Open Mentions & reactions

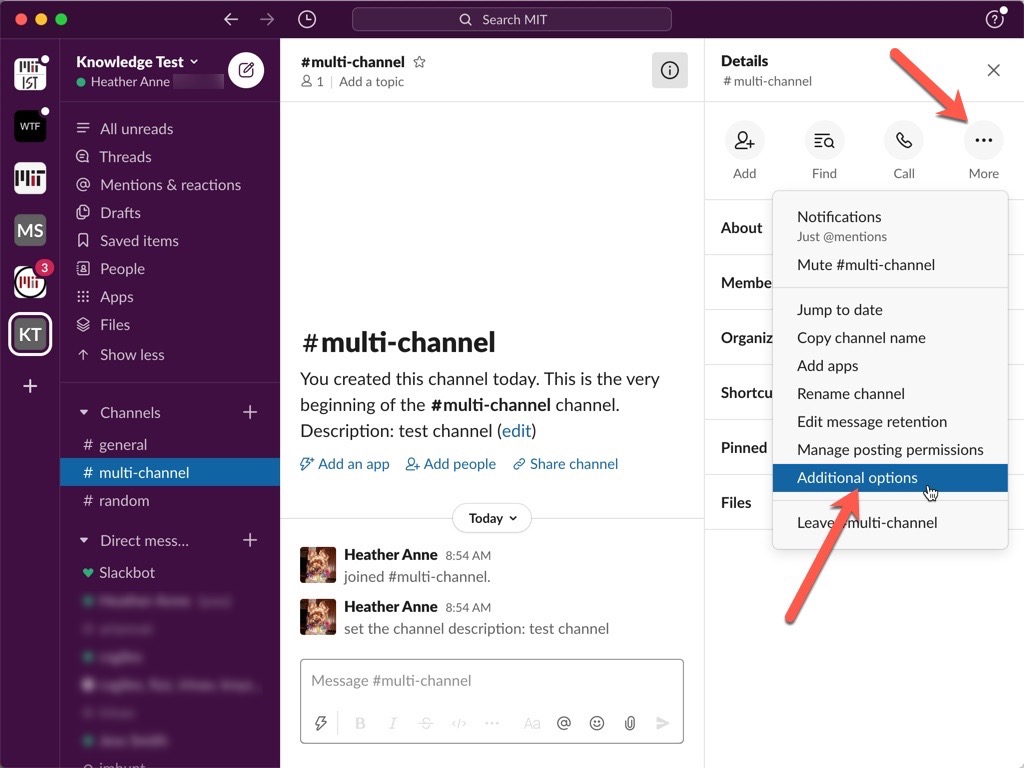tap(170, 185)
